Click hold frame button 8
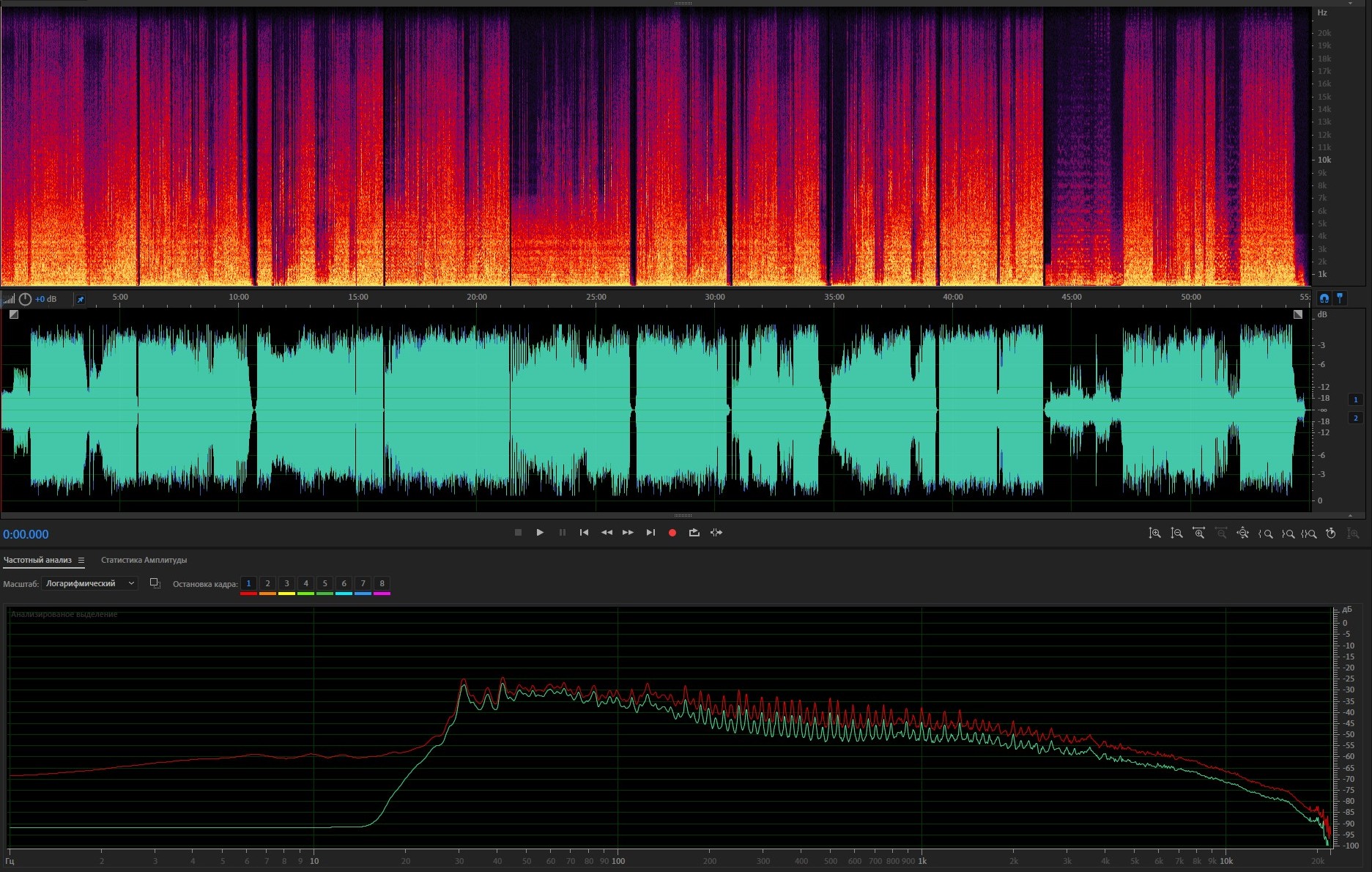 (x=382, y=584)
